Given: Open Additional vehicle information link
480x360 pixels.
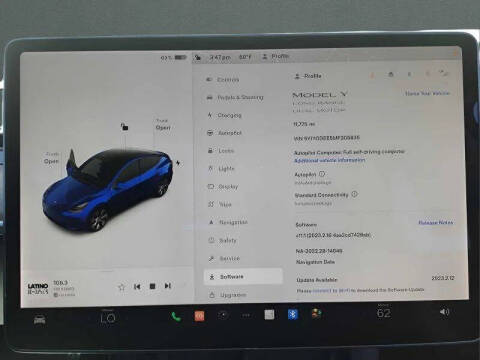Looking at the screenshot, I should 329,160.
